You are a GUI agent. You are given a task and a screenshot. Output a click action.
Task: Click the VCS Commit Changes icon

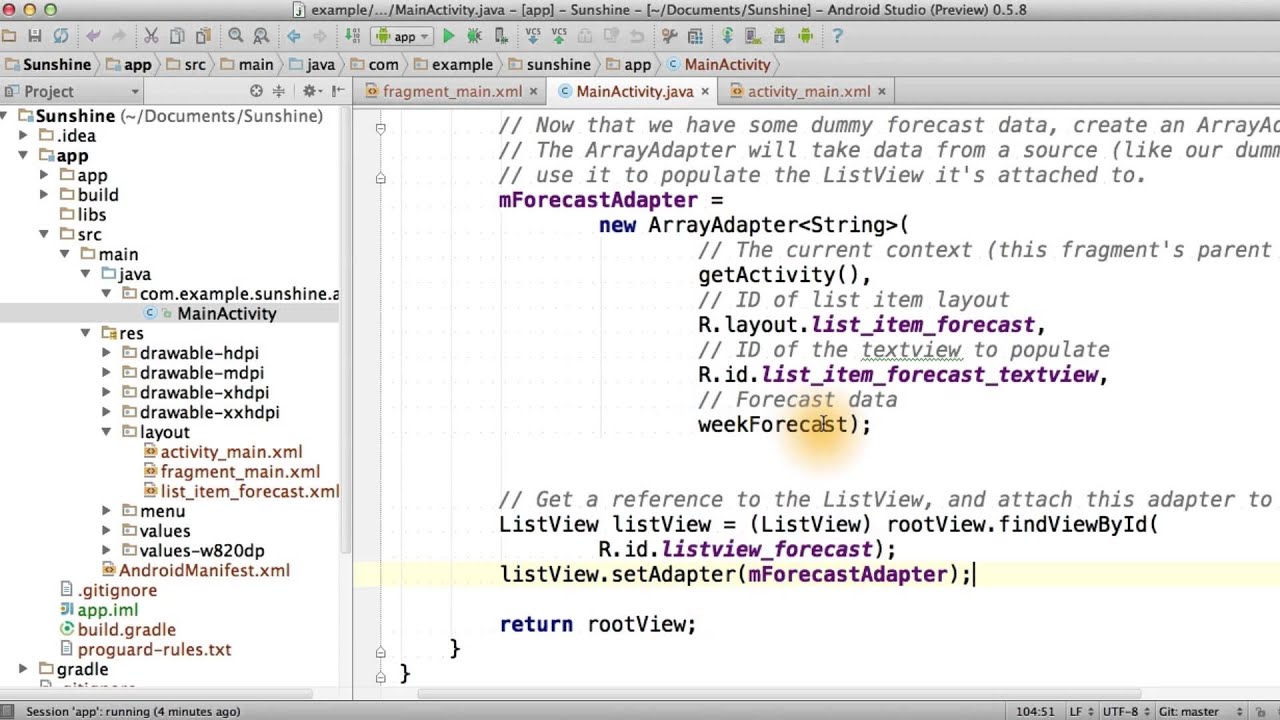559,37
